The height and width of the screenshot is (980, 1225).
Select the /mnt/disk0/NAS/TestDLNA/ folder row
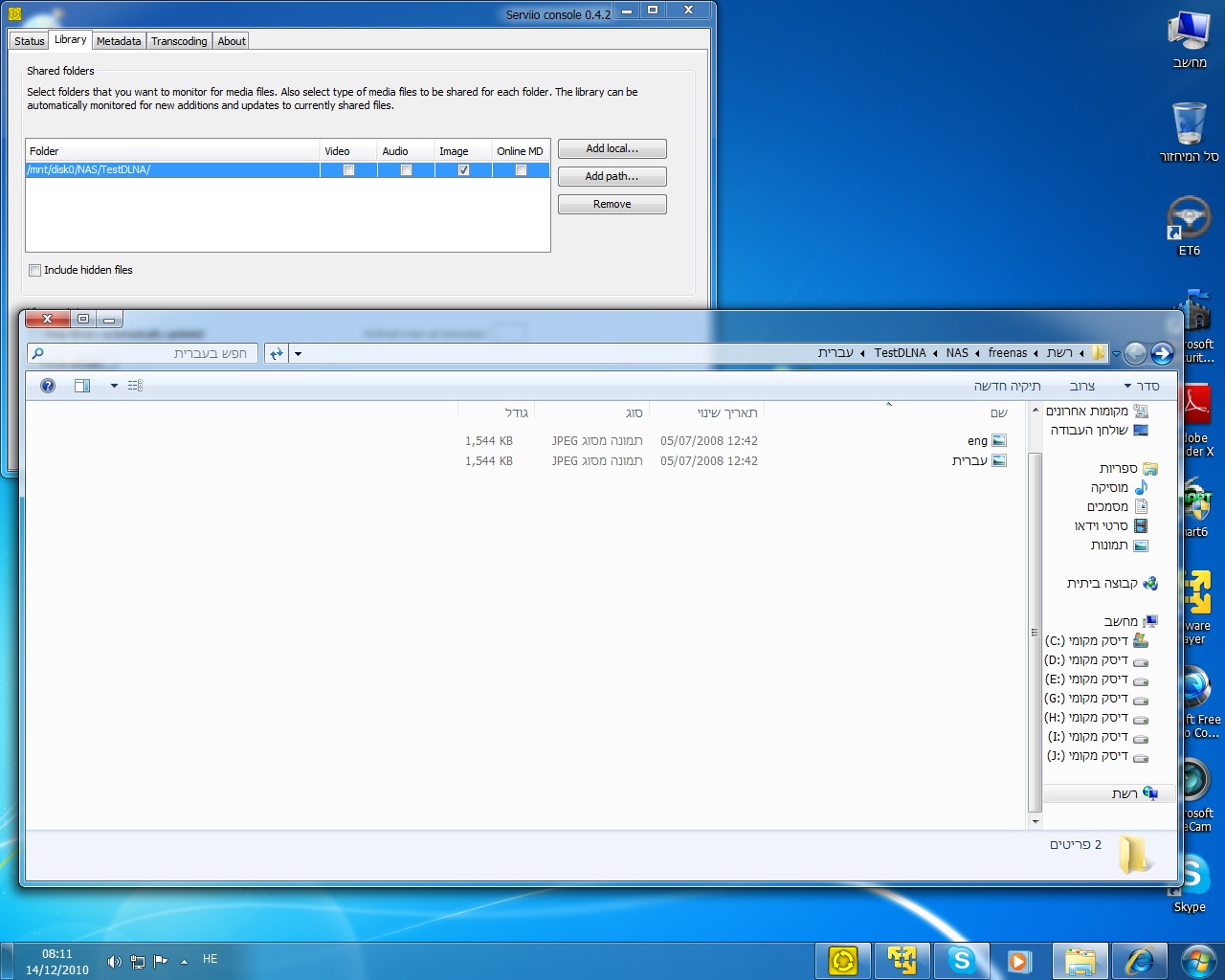(287, 170)
